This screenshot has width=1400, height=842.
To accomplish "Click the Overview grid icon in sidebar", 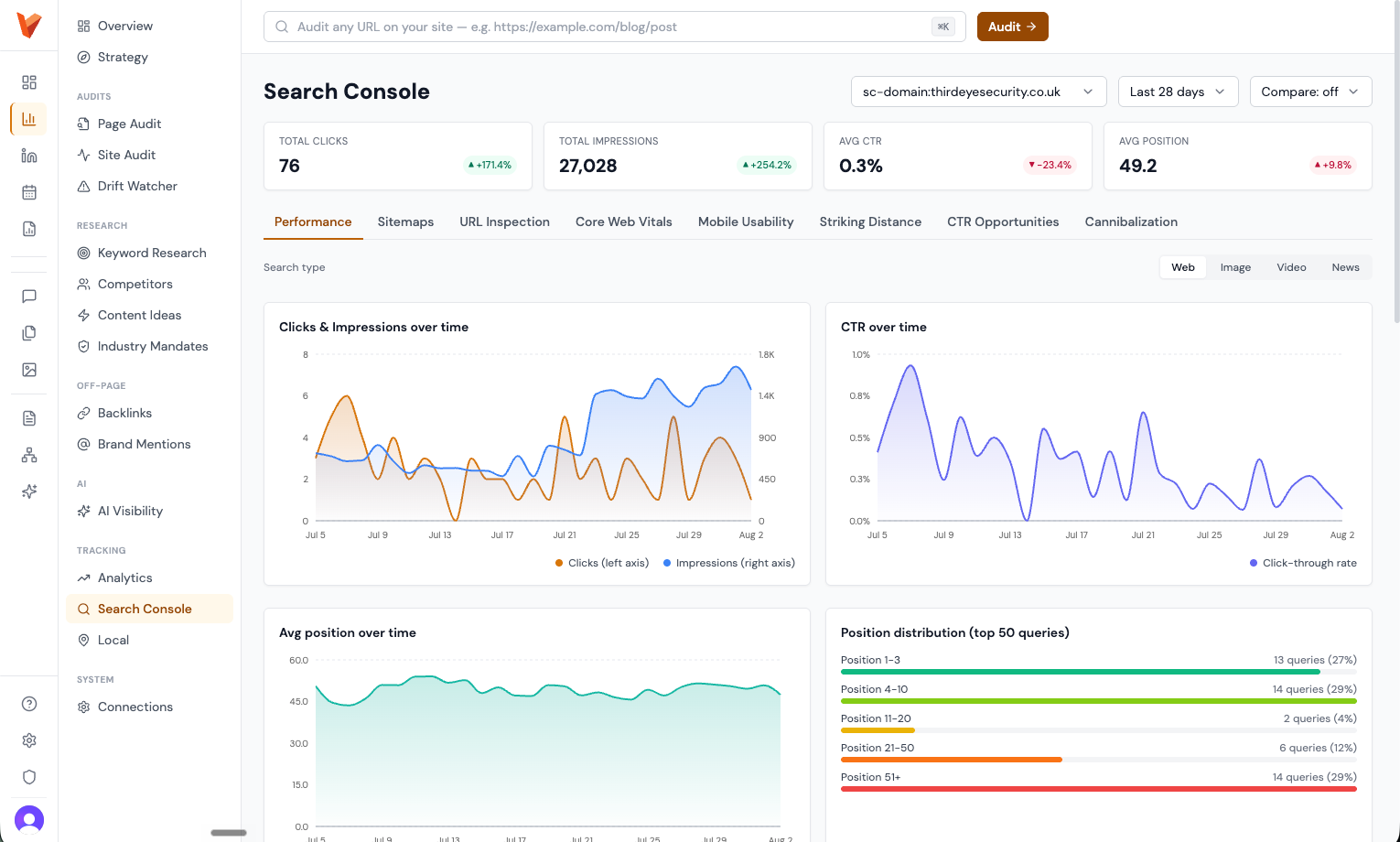I will click(83, 26).
